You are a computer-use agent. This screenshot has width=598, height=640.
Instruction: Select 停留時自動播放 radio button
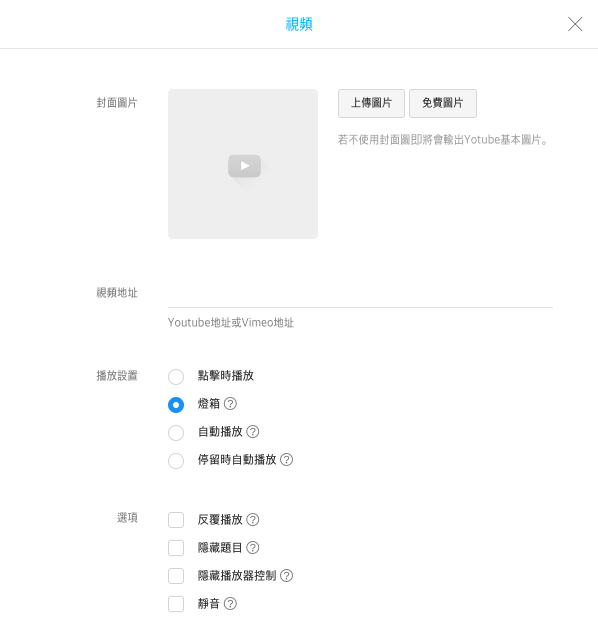[x=176, y=461]
